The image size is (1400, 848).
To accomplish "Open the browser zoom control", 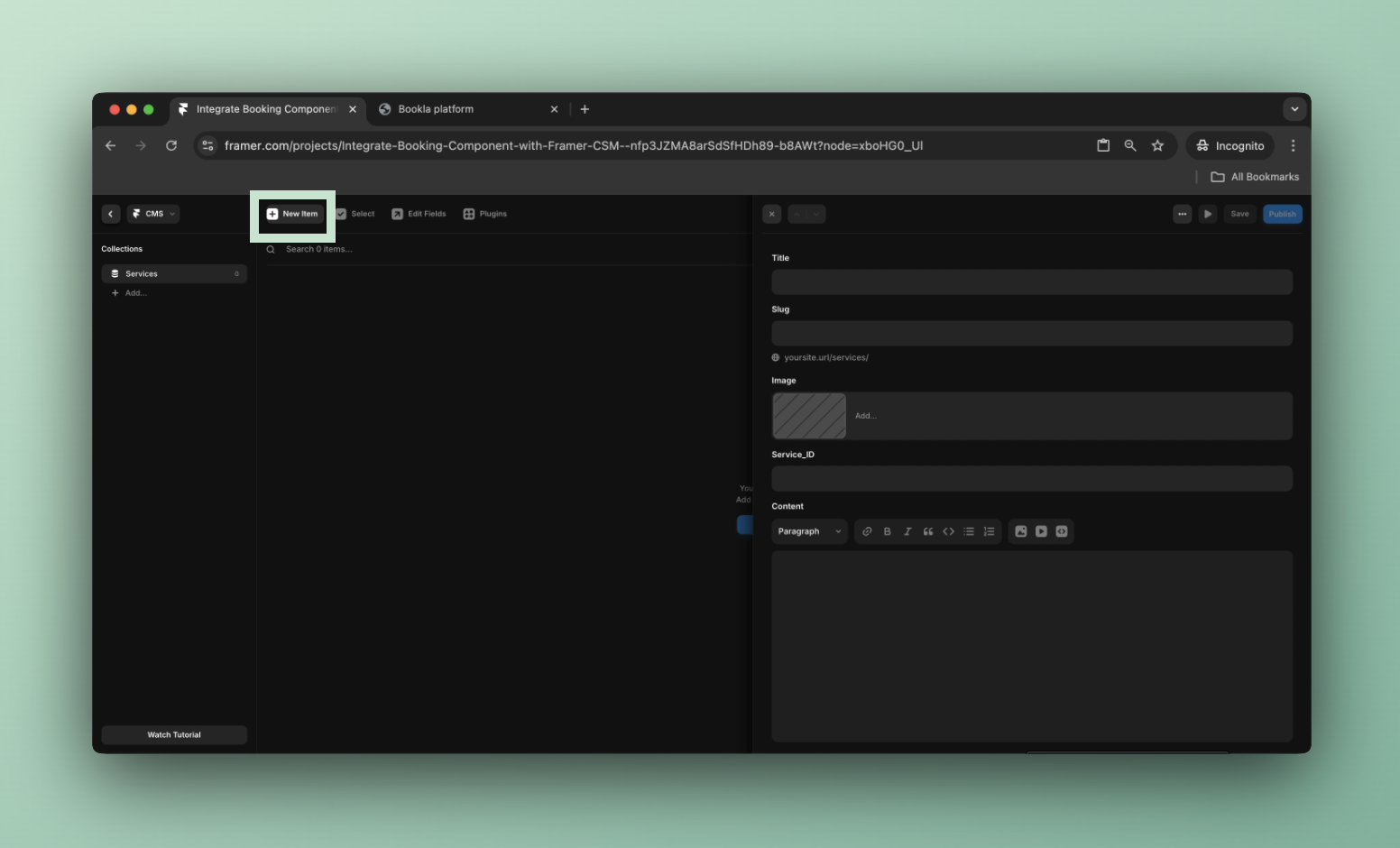I will tap(1130, 145).
